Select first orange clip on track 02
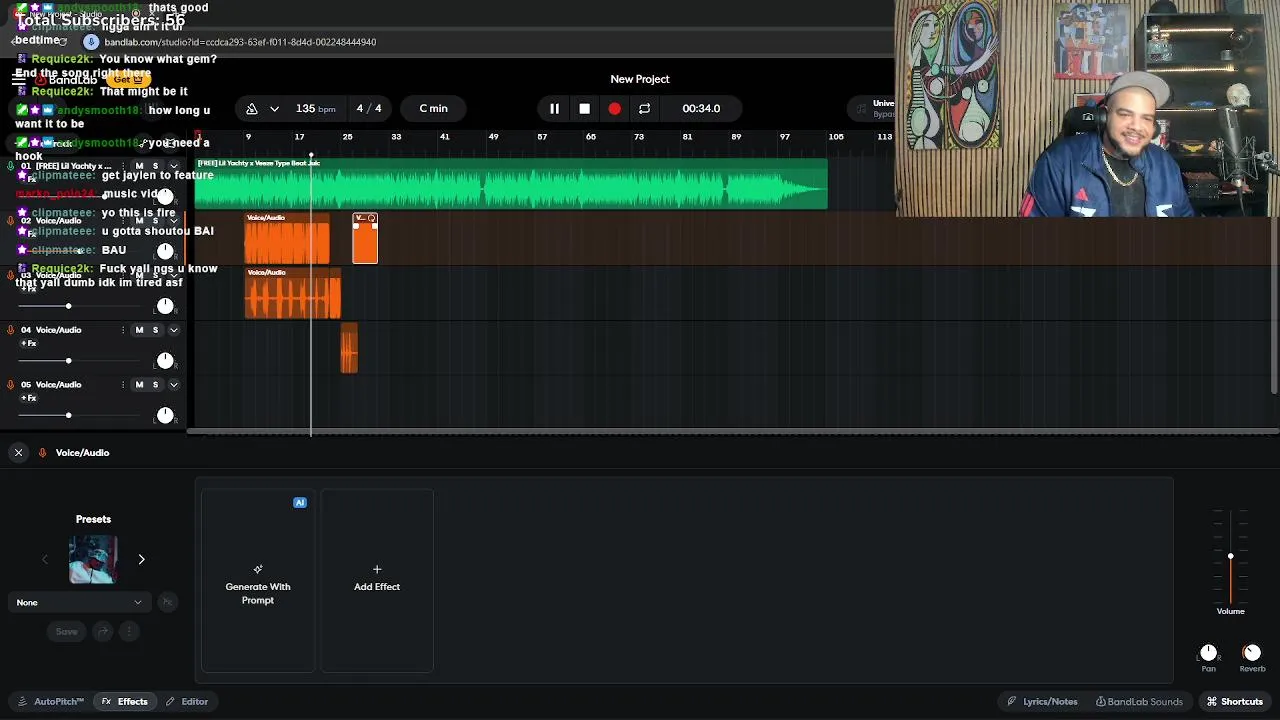Image resolution: width=1280 pixels, height=720 pixels. pyautogui.click(x=287, y=239)
